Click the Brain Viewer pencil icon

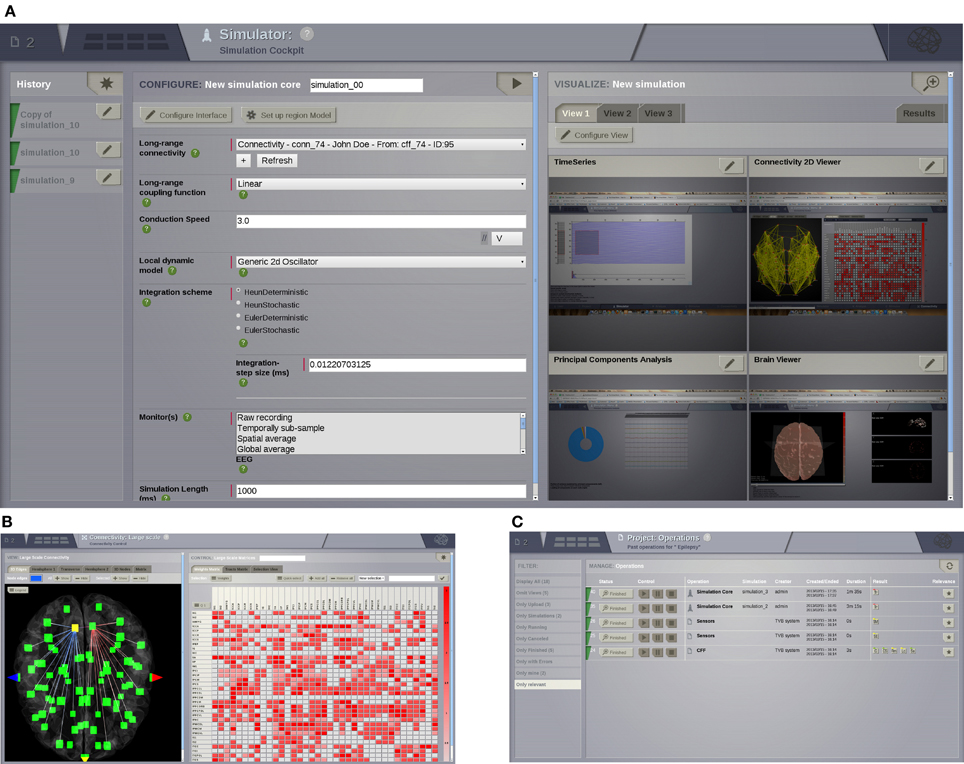tap(930, 363)
